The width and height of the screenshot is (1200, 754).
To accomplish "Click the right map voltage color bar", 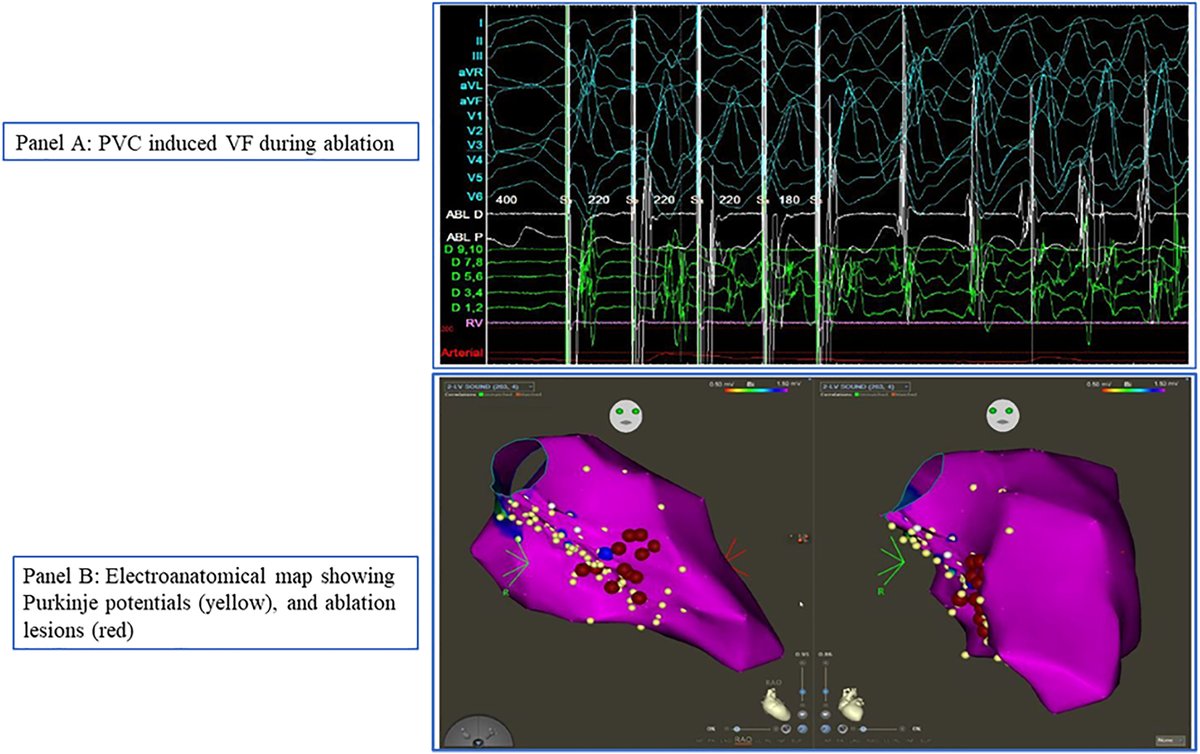I will pyautogui.click(x=1132, y=392).
